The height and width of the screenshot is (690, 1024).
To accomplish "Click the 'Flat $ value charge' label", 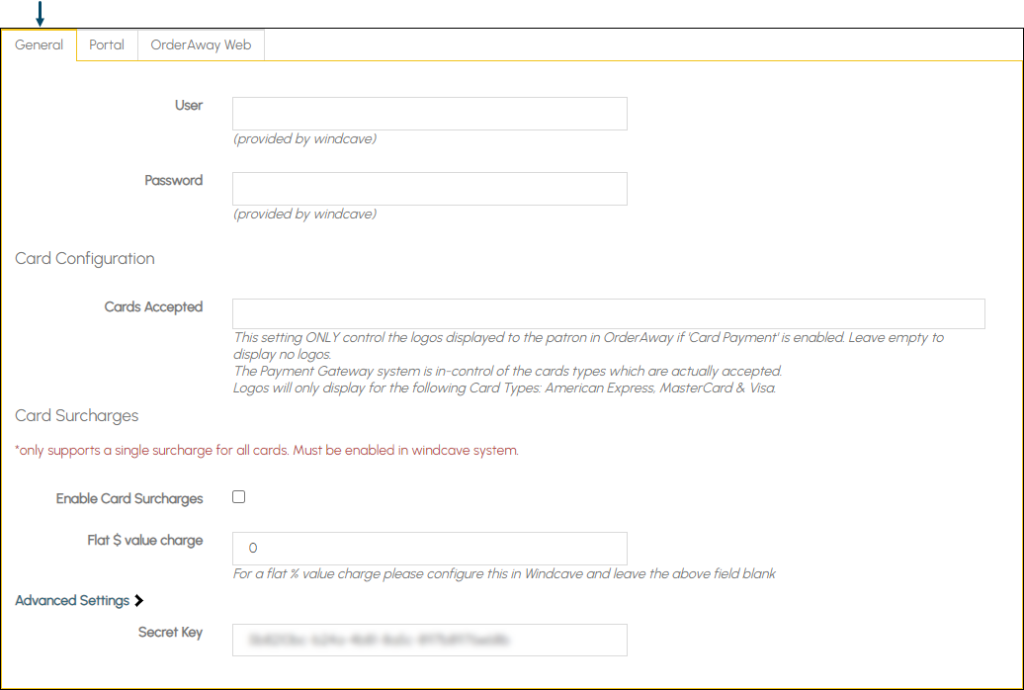I will pos(145,541).
